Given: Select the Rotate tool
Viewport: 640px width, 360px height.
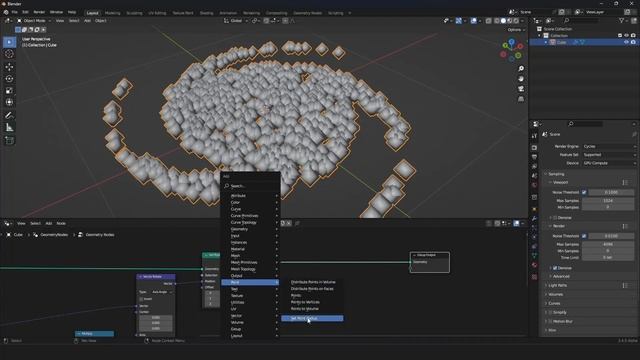Looking at the screenshot, I should pyautogui.click(x=9, y=78).
